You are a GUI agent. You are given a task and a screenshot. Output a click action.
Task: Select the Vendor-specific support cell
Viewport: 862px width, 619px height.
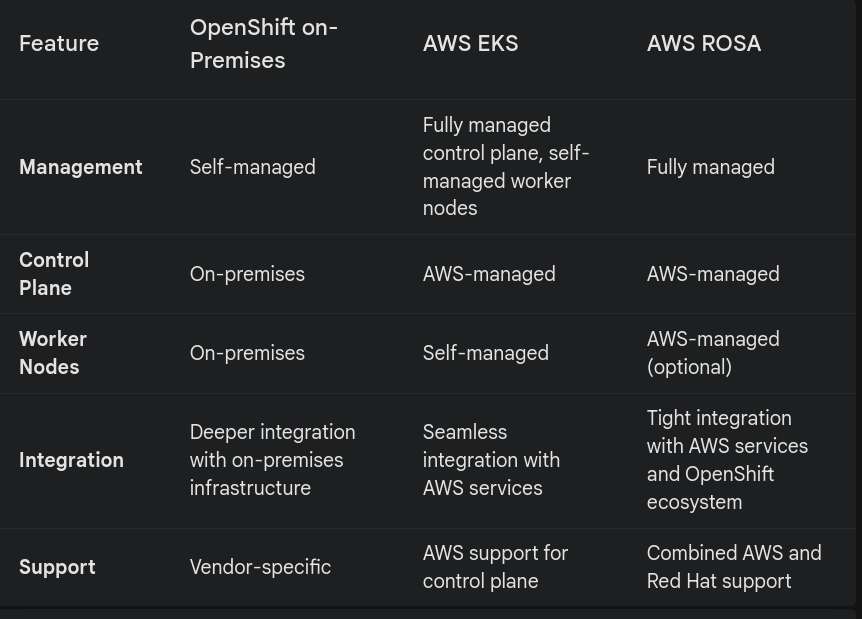click(x=260, y=567)
